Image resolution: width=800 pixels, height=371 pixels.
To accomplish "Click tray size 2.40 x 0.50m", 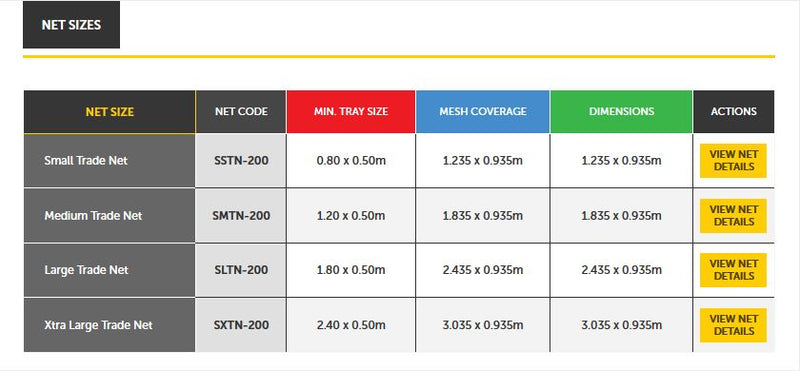I will point(351,325).
